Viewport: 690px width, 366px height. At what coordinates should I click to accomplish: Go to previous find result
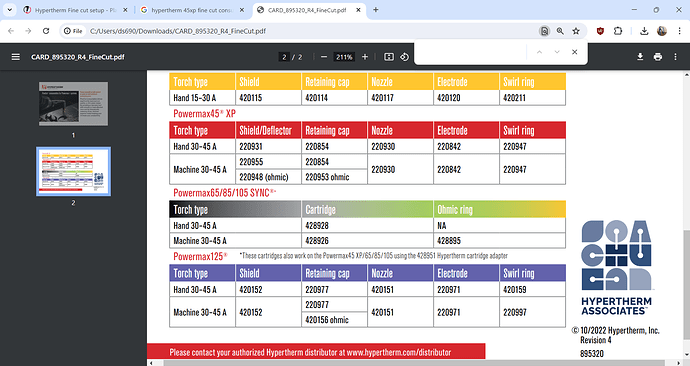(540, 52)
